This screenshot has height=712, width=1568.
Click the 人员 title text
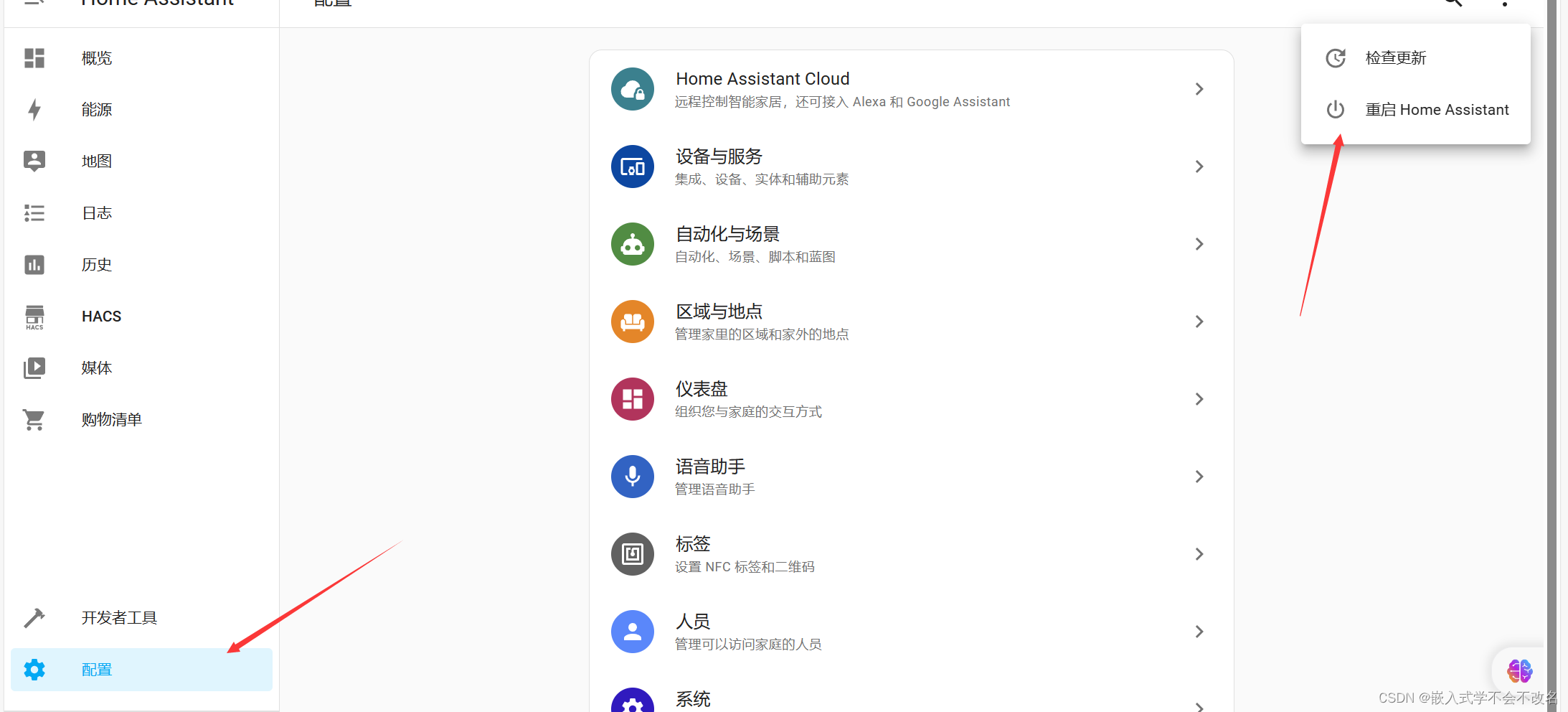point(693,622)
